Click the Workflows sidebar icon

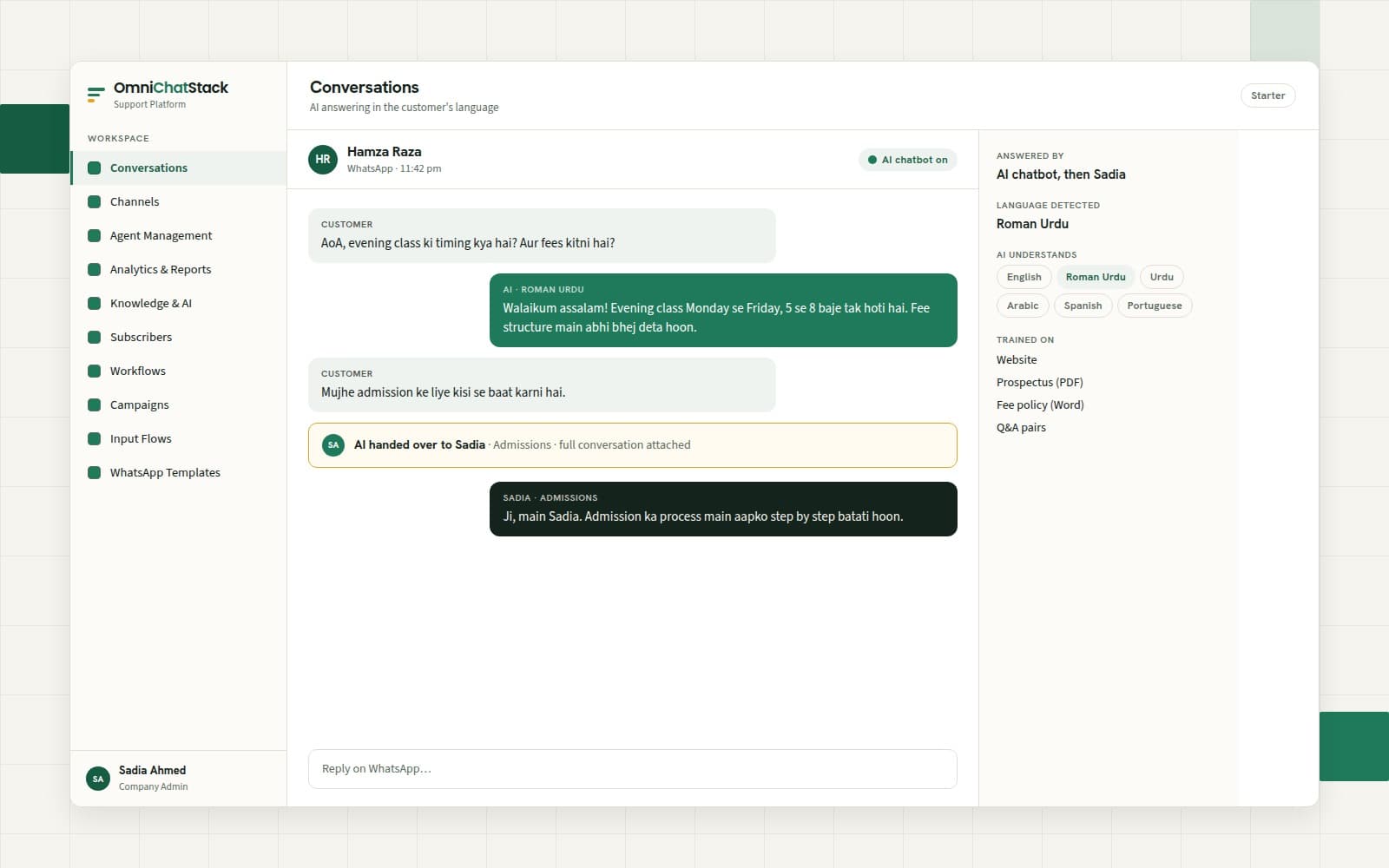click(x=95, y=372)
